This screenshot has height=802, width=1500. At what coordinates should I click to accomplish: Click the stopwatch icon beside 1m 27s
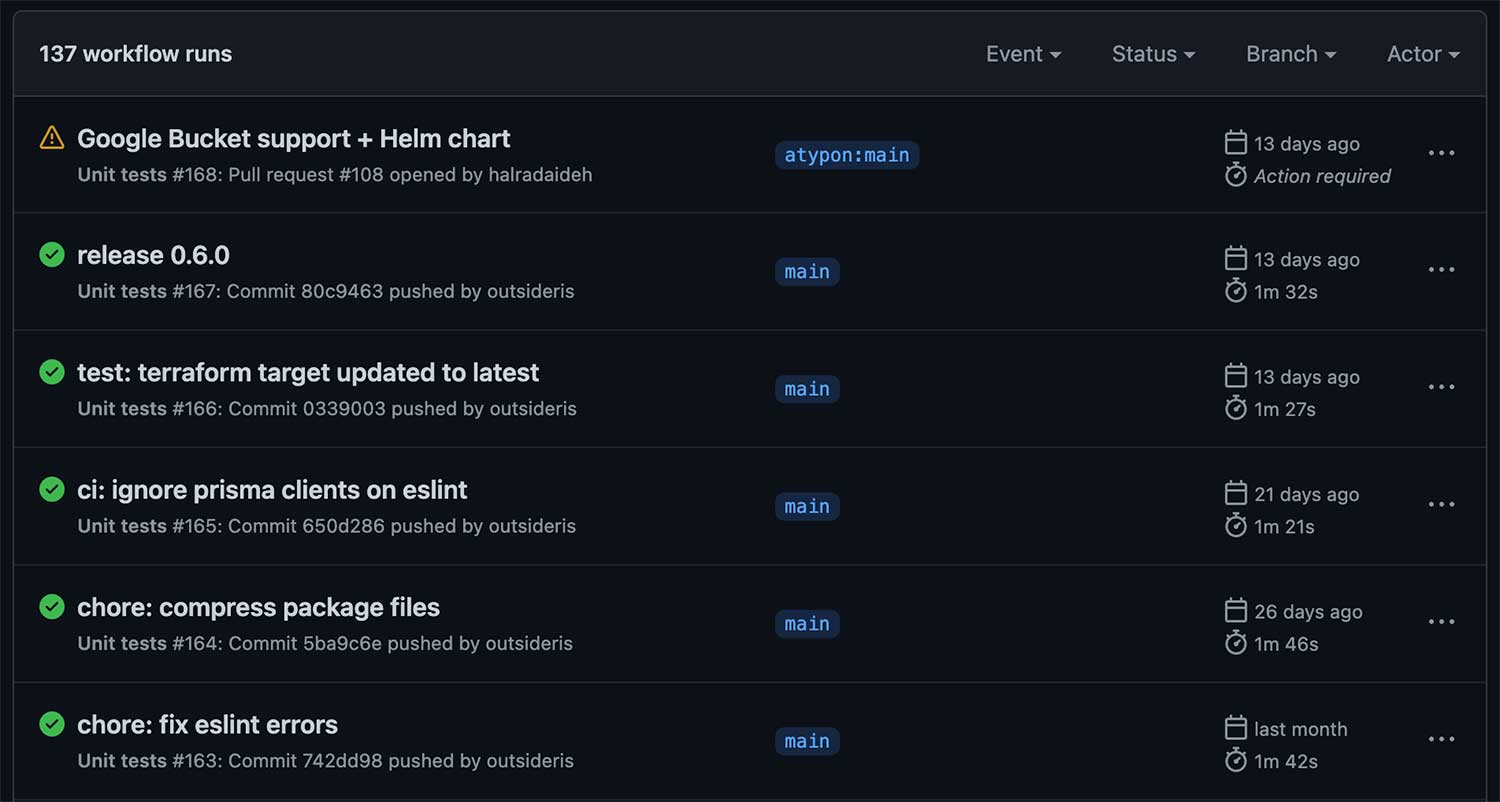click(x=1236, y=408)
